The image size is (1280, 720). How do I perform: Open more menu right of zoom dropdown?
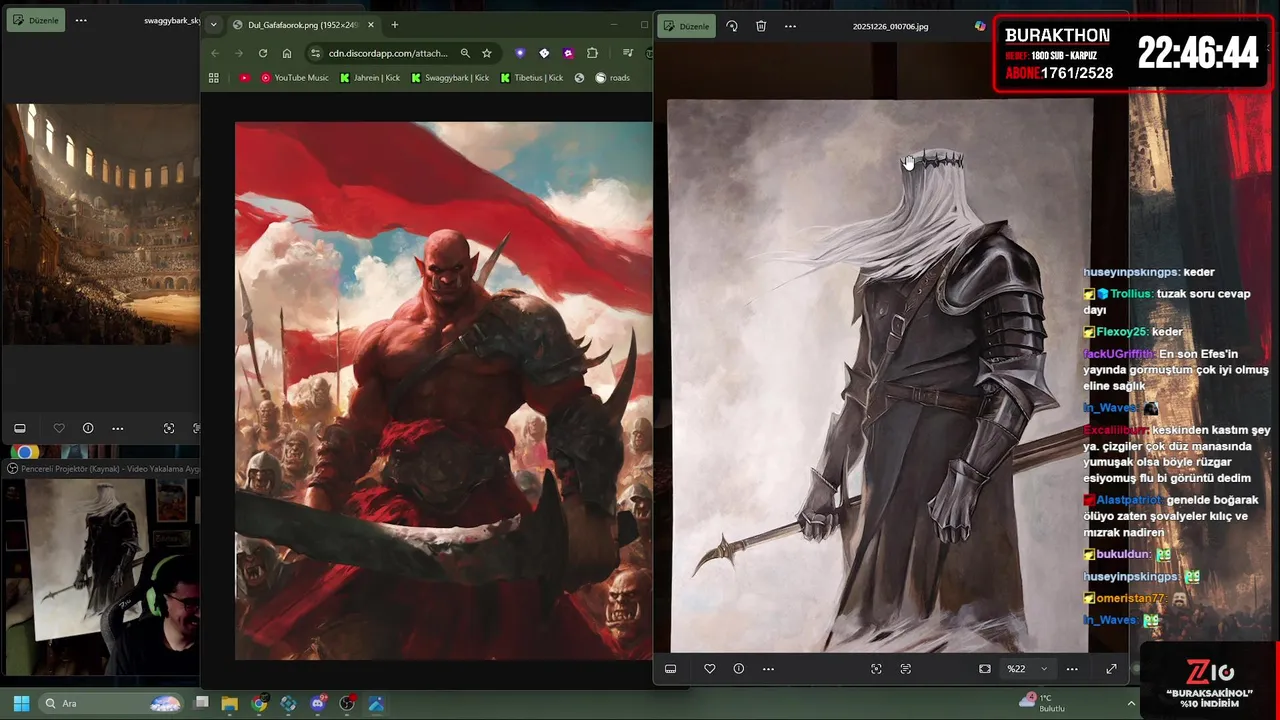pos(1072,669)
